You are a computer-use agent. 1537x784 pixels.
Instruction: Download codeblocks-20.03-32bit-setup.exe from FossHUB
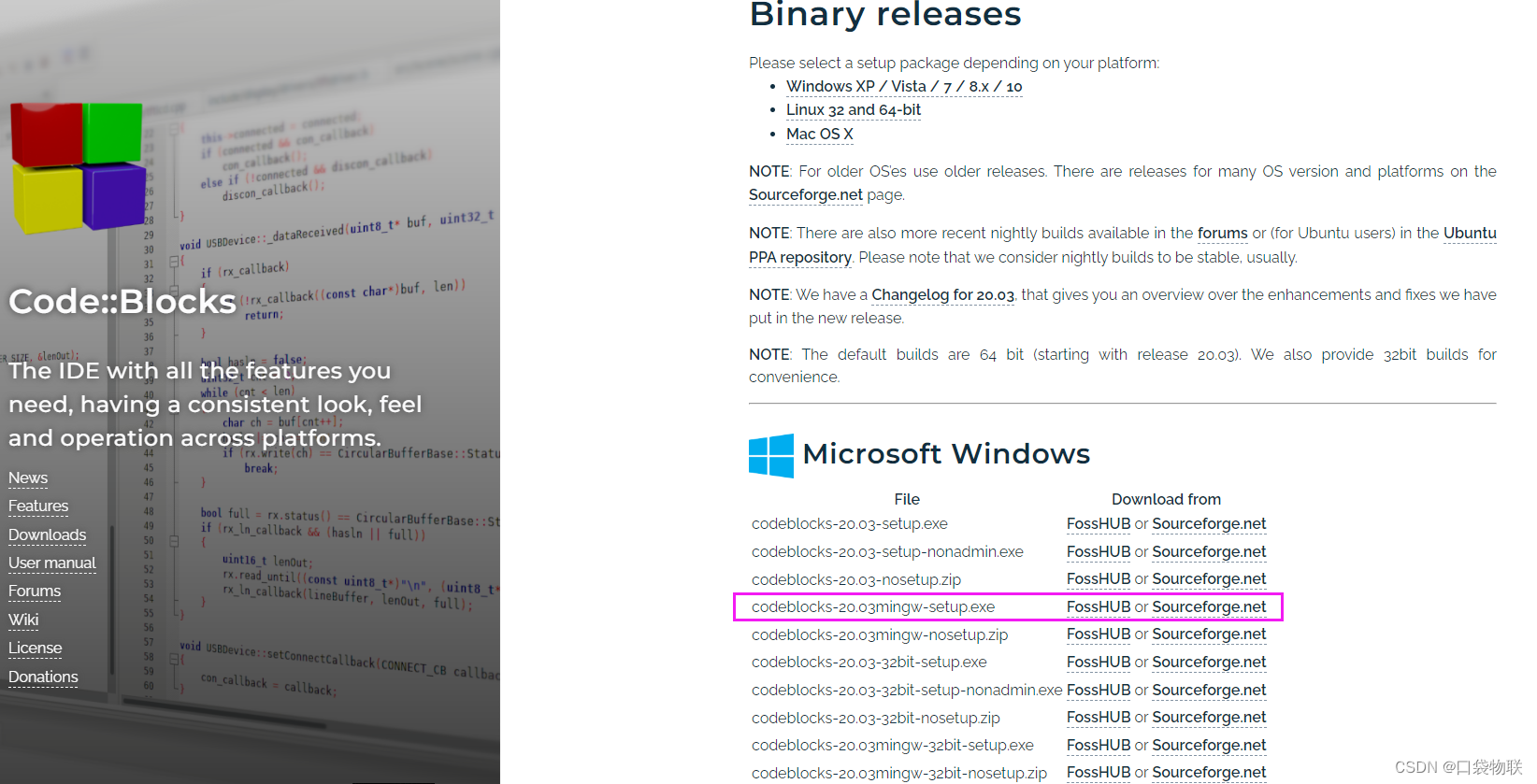(x=1099, y=663)
